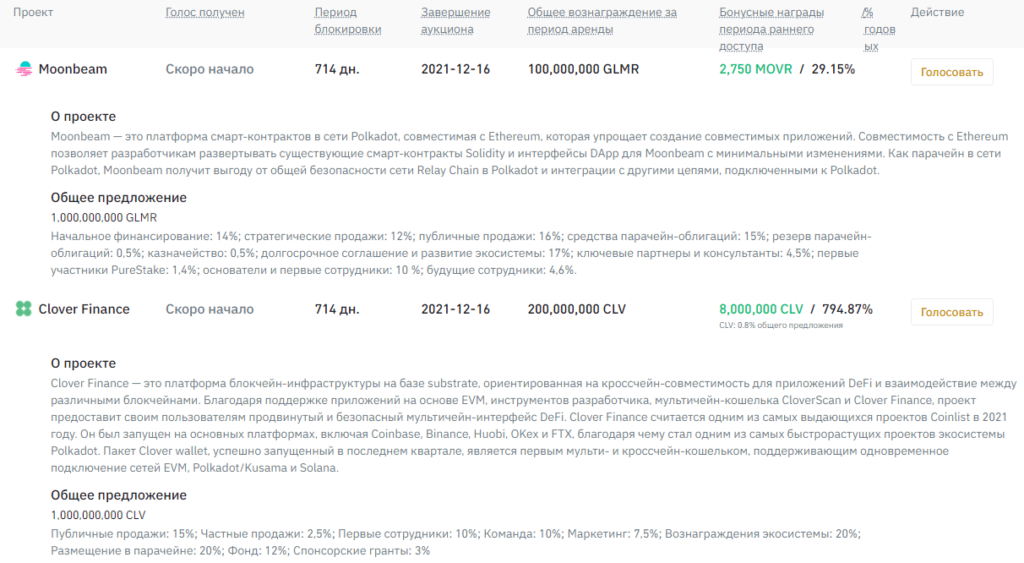Click the green 2,750 MOVR bonus value
Image resolution: width=1024 pixels, height=563 pixels.
coord(755,70)
